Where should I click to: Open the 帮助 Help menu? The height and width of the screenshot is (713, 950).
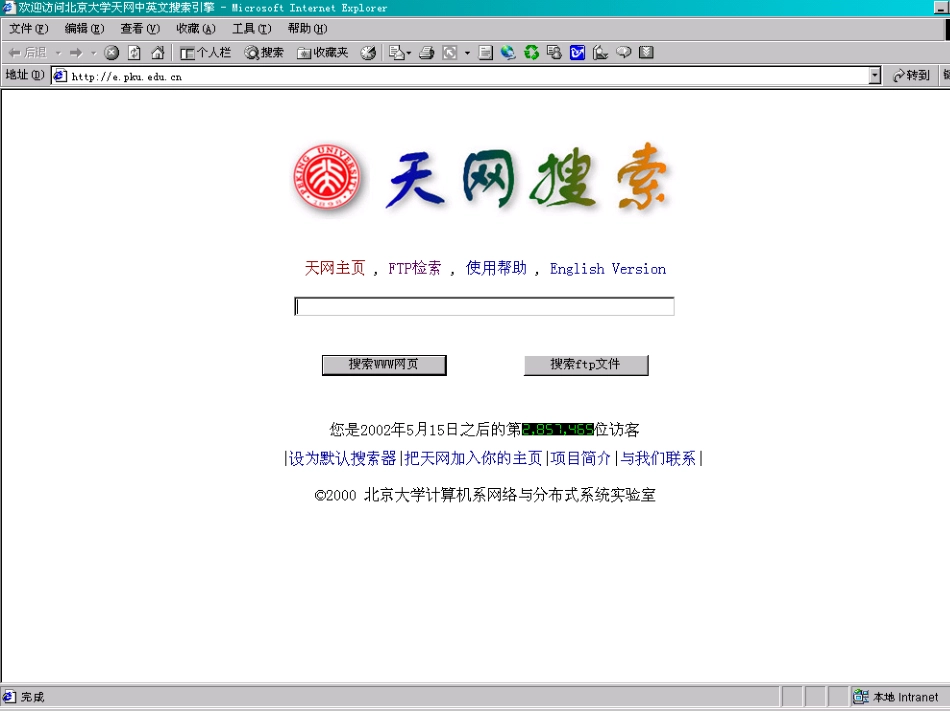click(x=307, y=28)
